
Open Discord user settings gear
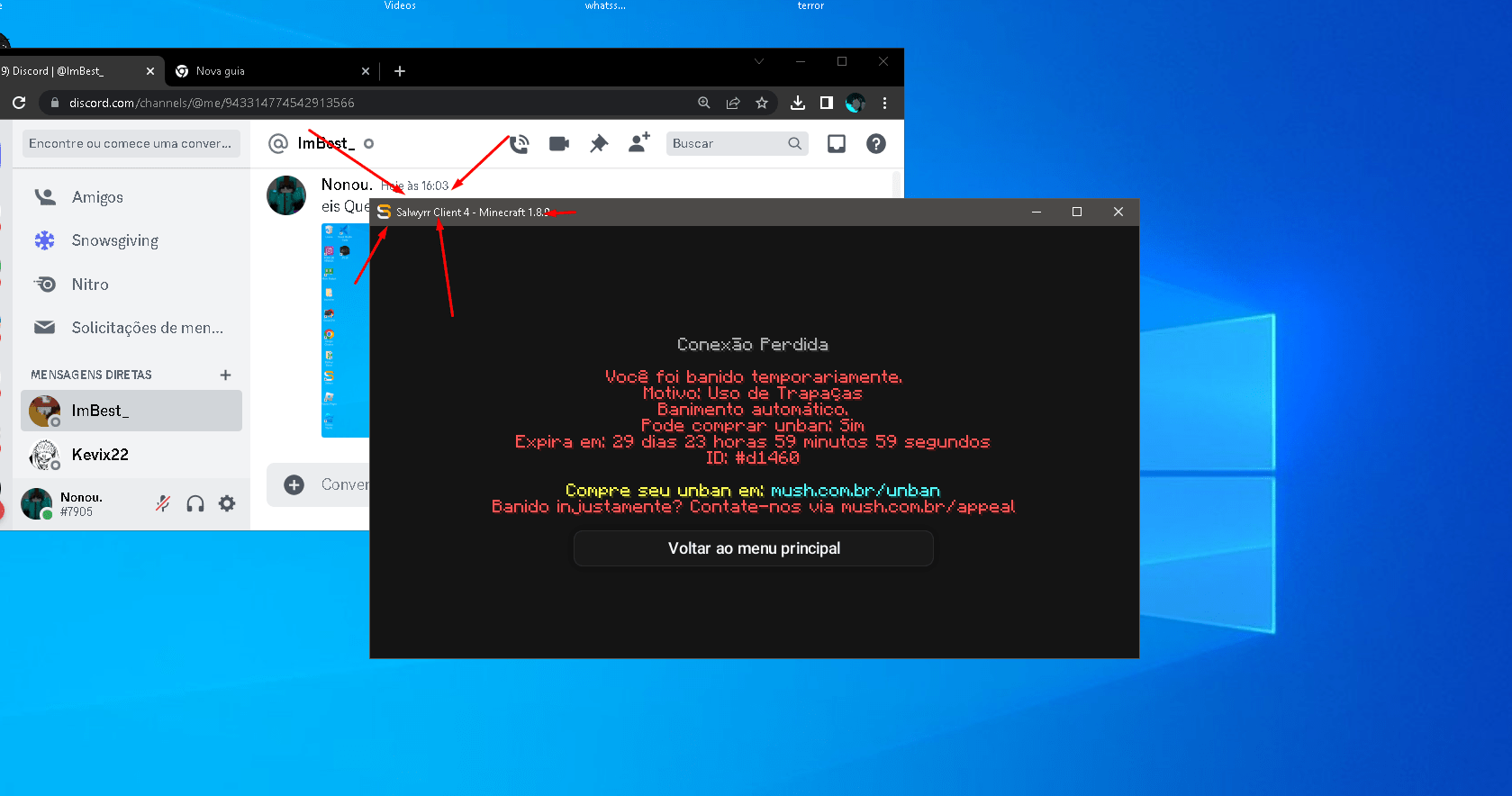pyautogui.click(x=227, y=503)
